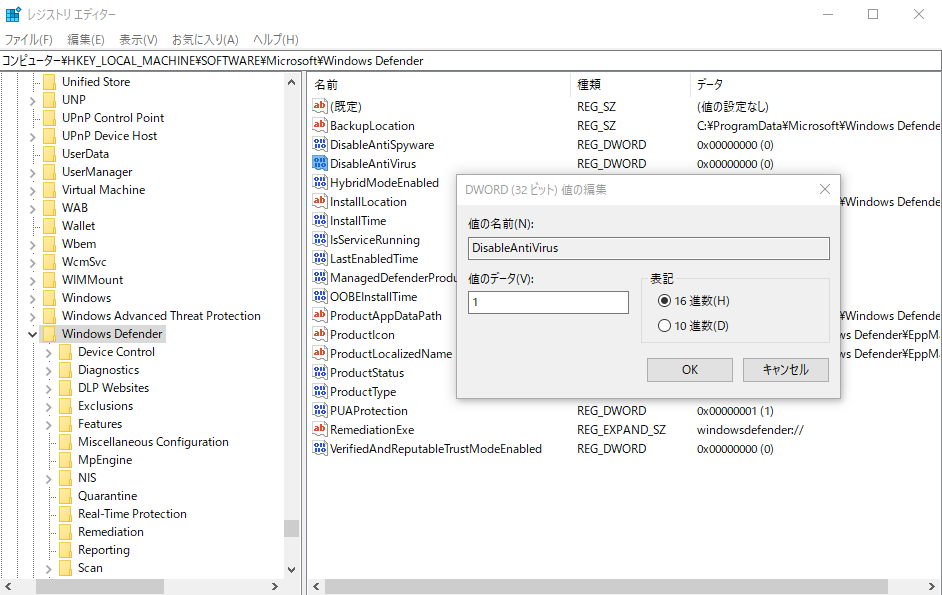
Task: Expand the Exclusions subkey
Action: point(49,407)
